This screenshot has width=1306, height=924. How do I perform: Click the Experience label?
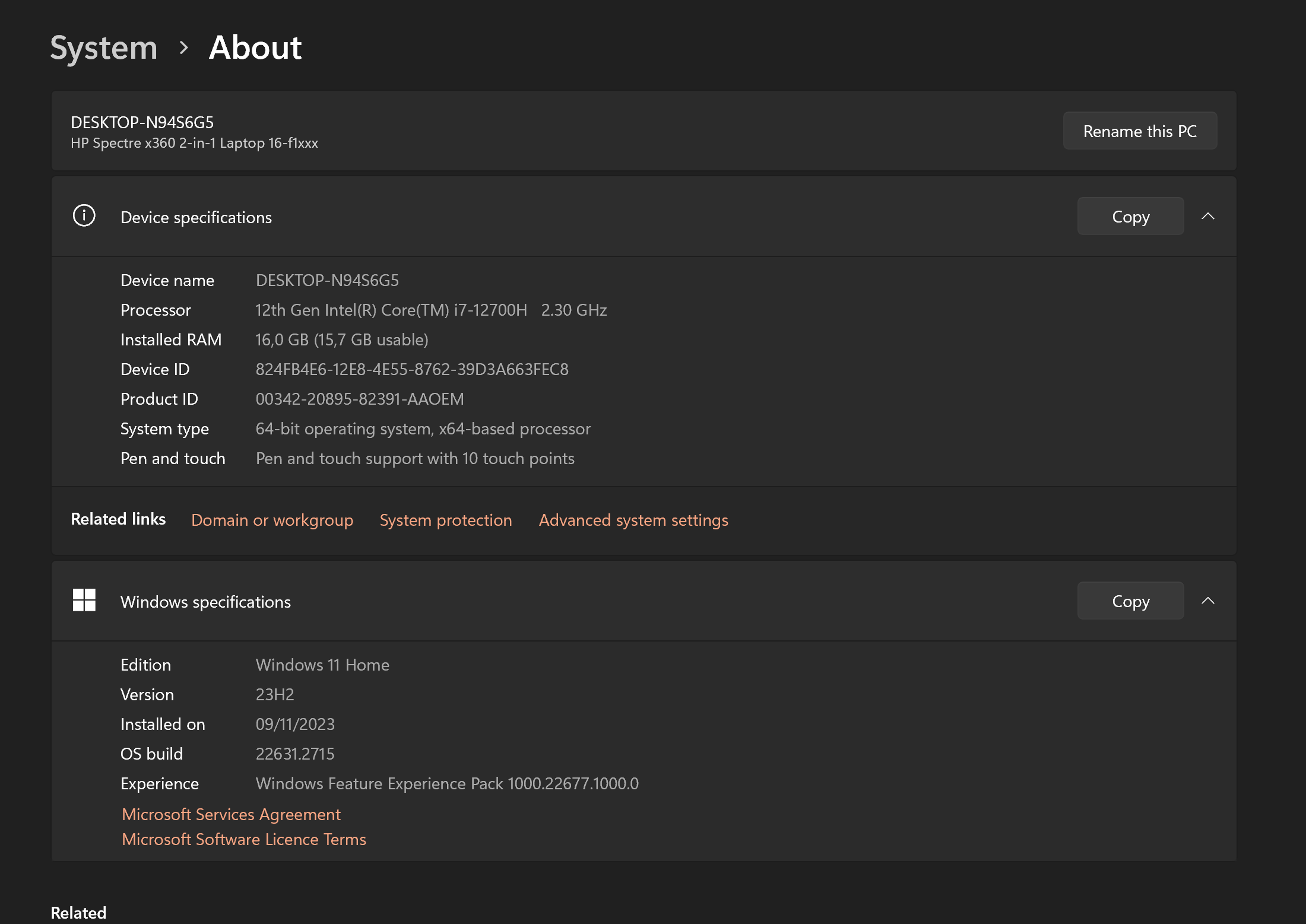(x=160, y=783)
